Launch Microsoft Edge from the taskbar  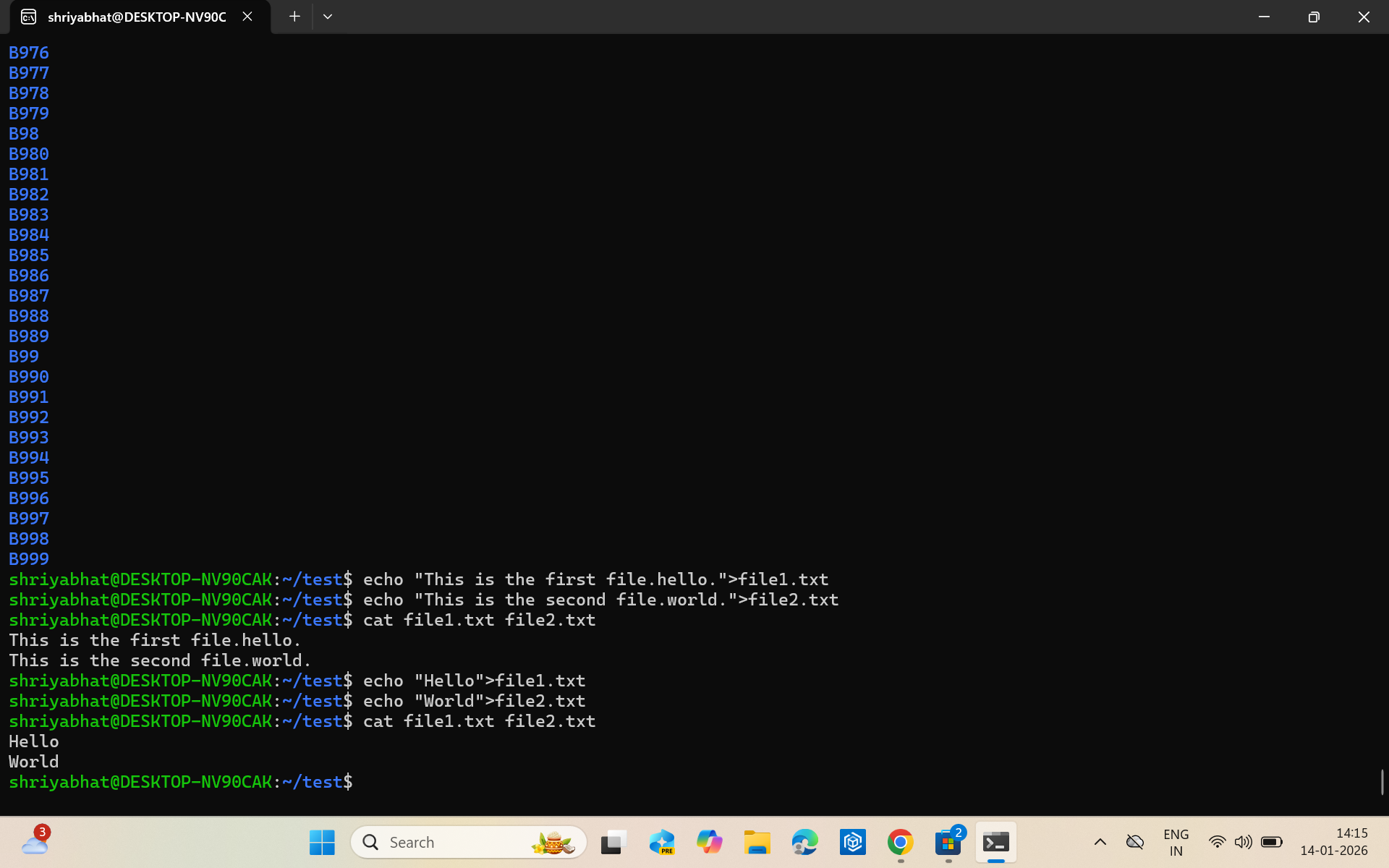click(x=804, y=842)
